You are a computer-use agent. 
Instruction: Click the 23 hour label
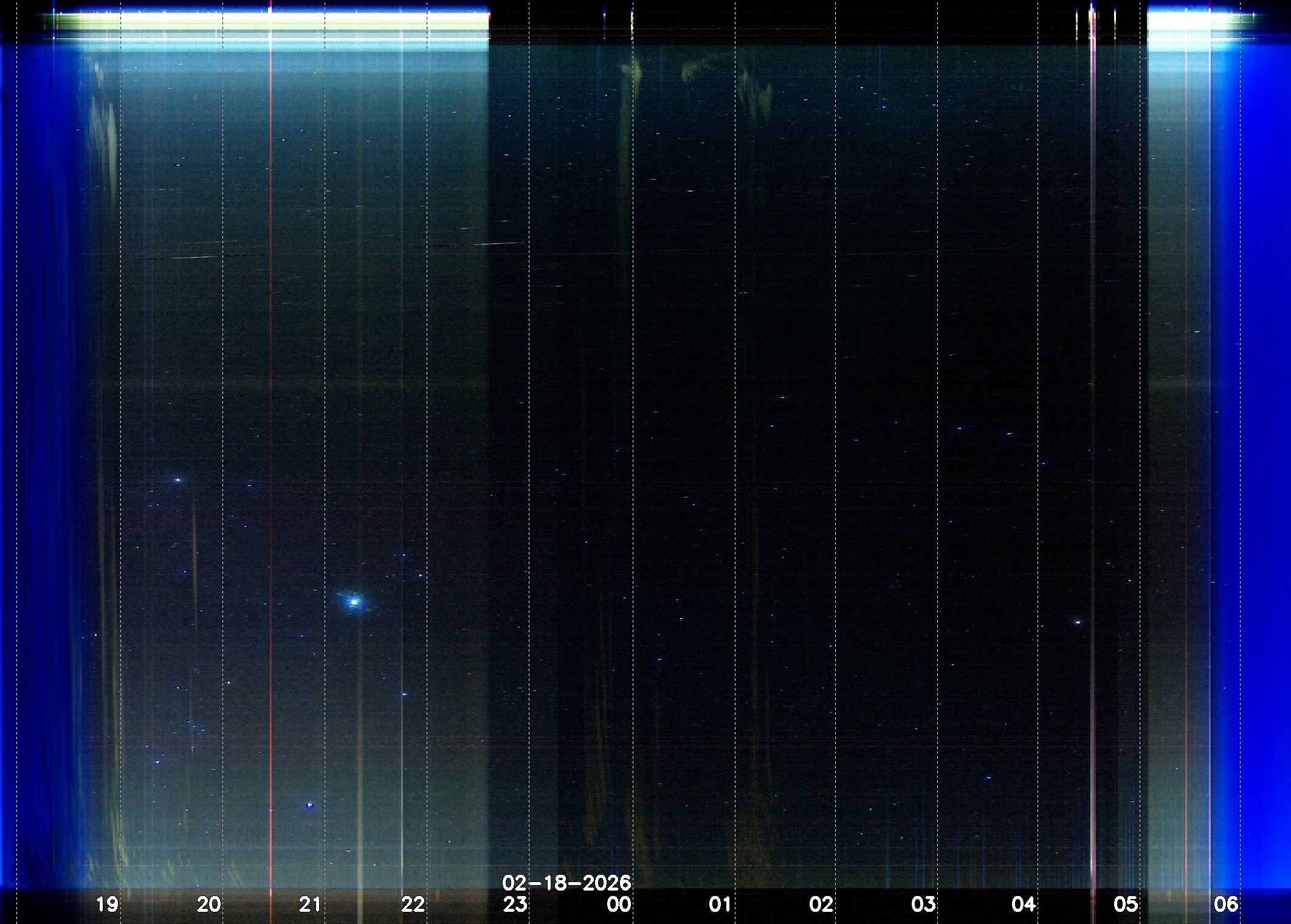point(515,905)
